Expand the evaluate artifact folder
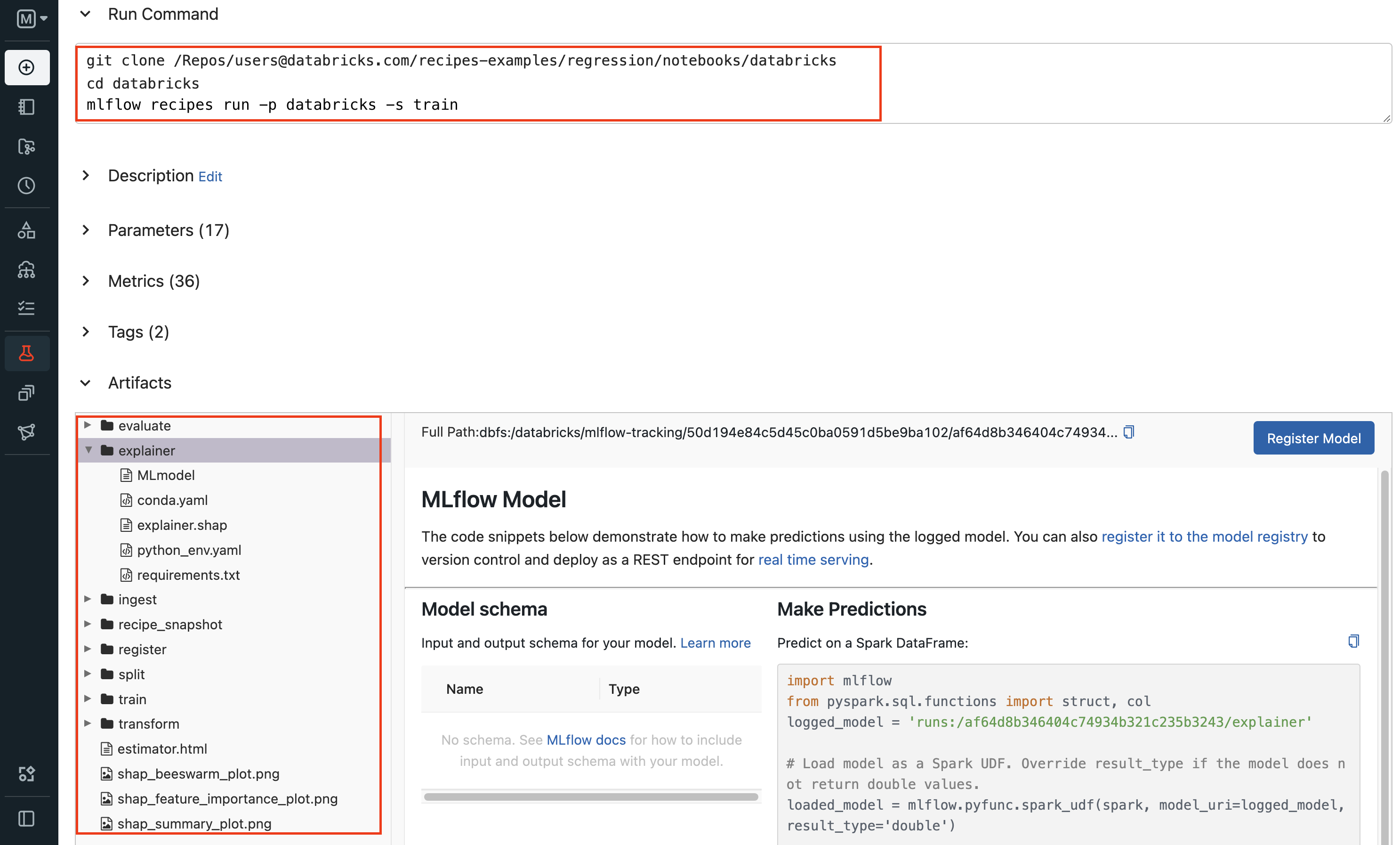Viewport: 1400px width, 845px height. tap(88, 425)
